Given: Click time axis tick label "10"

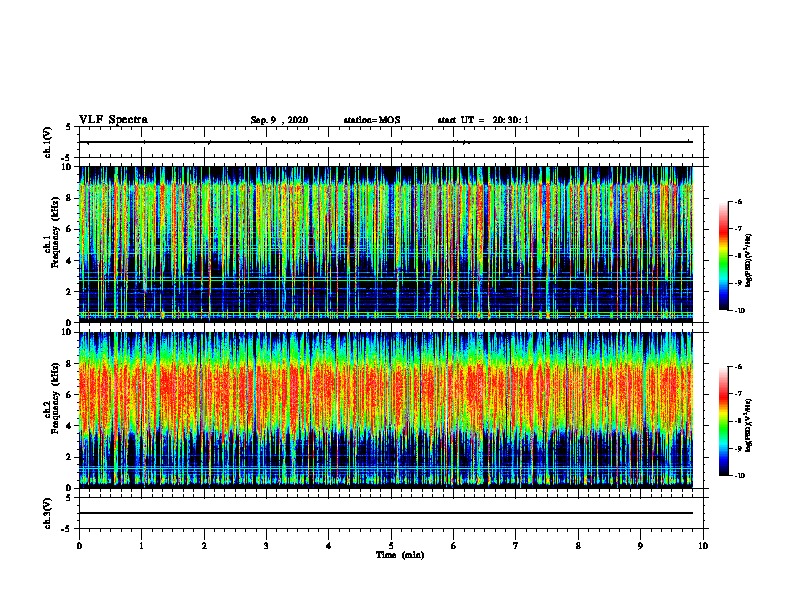Looking at the screenshot, I should coord(703,546).
